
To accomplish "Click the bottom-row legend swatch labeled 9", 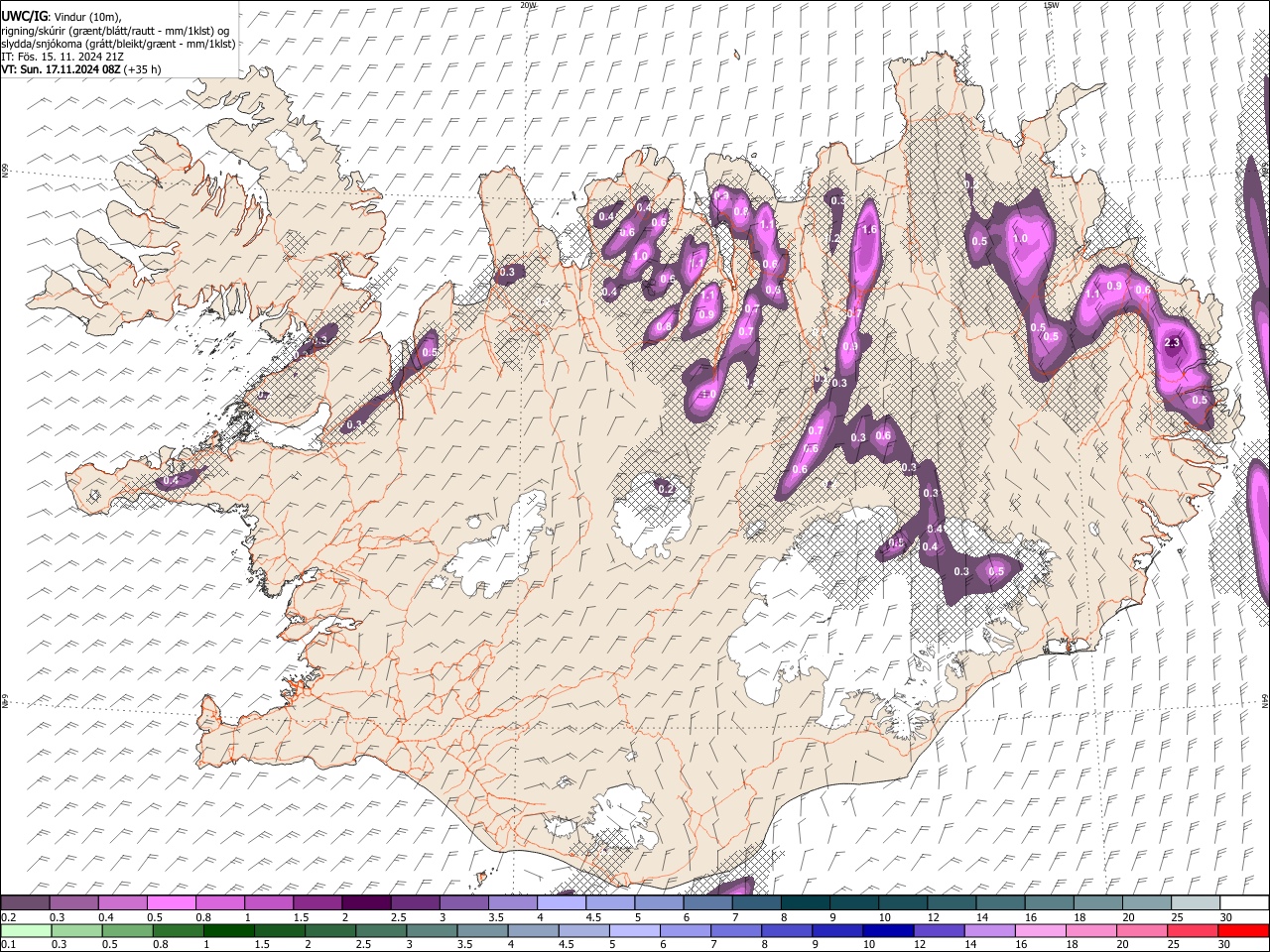I will 836,930.
